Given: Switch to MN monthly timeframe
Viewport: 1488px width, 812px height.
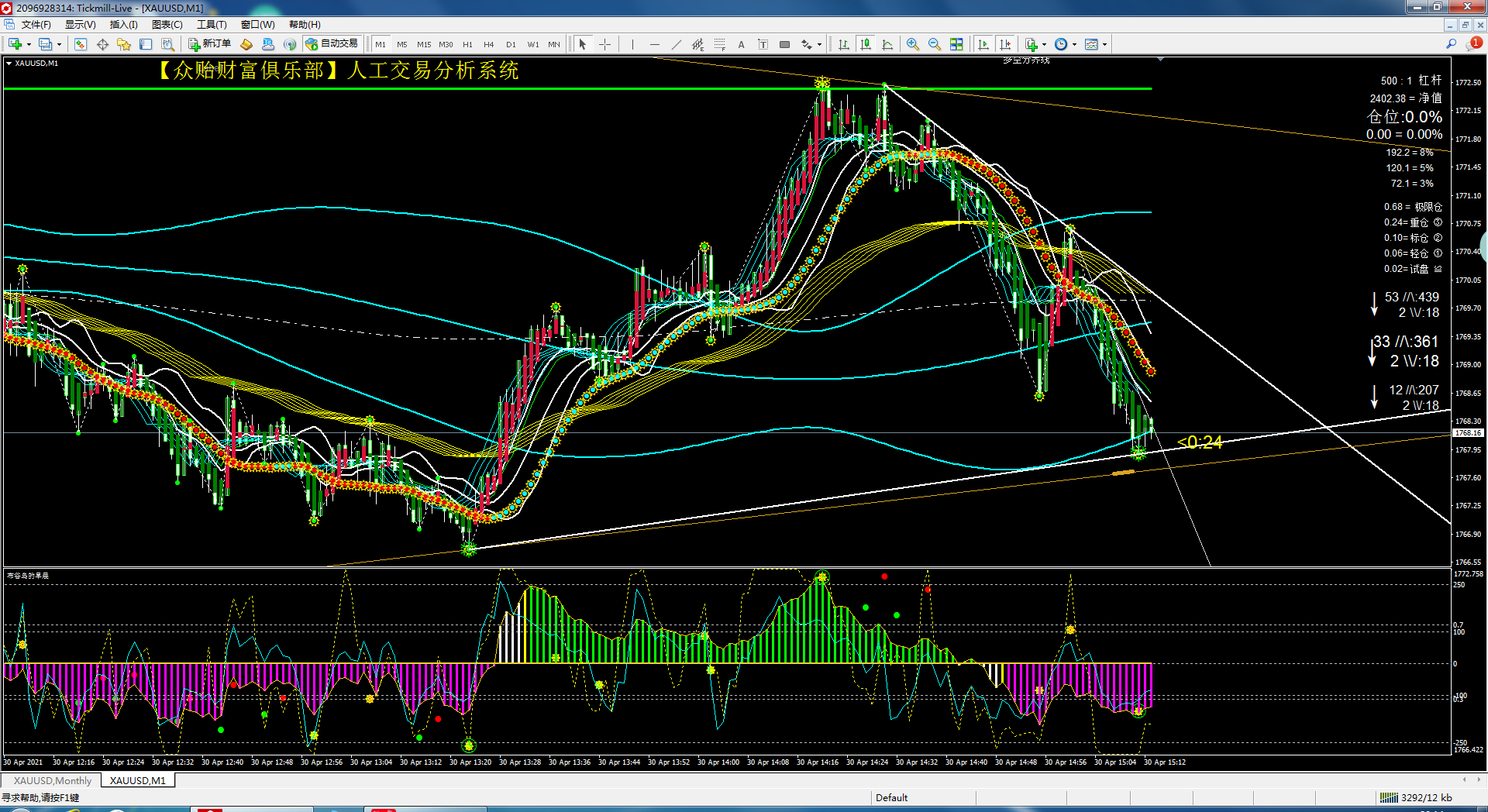Looking at the screenshot, I should click(x=554, y=44).
